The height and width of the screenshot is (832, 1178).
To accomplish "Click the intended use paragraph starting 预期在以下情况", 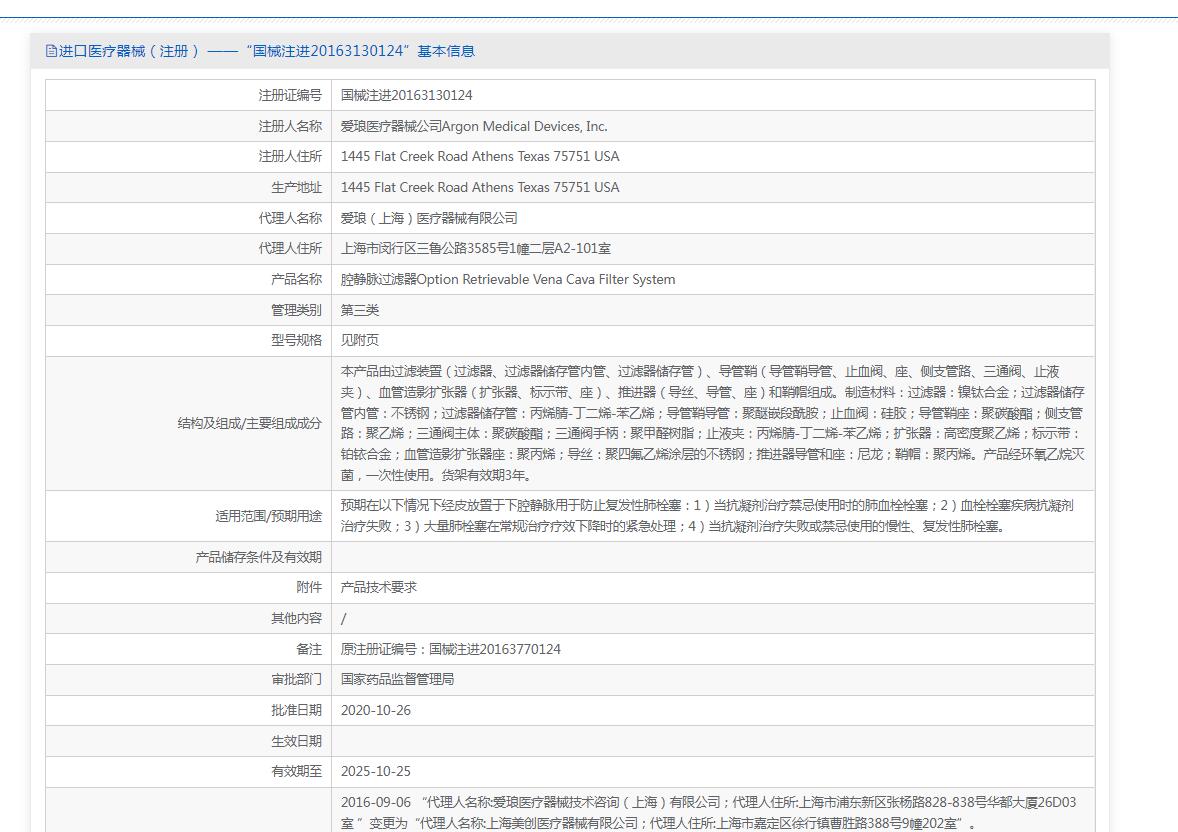I will coord(707,516).
